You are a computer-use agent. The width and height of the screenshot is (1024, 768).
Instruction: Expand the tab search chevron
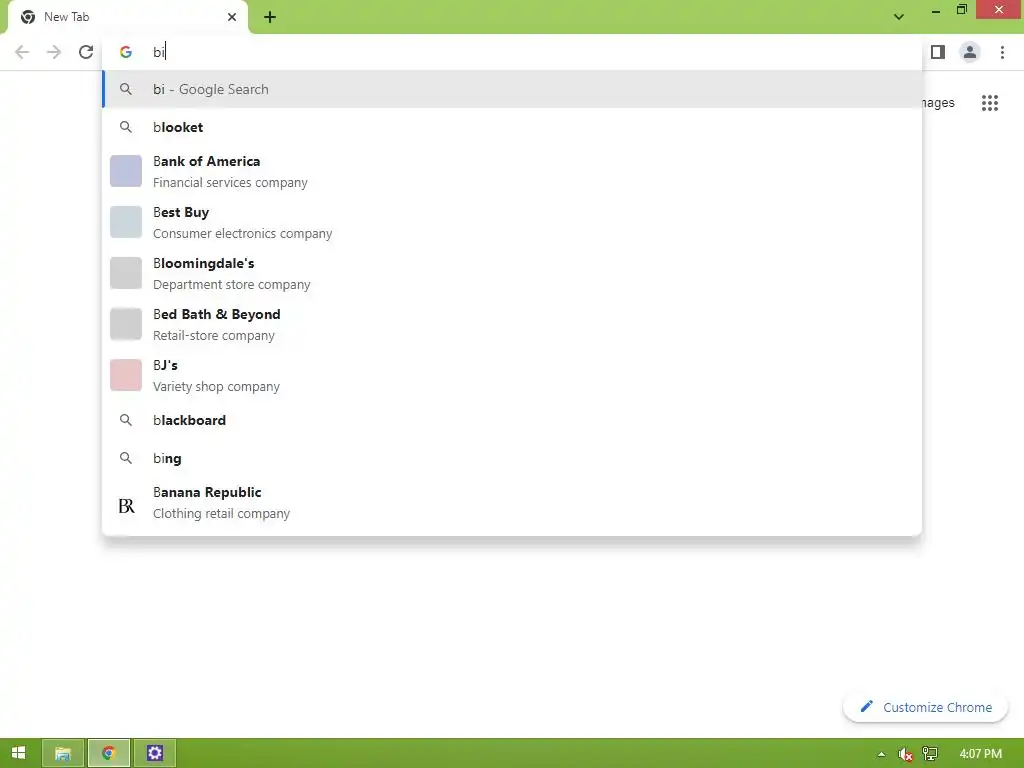click(899, 17)
